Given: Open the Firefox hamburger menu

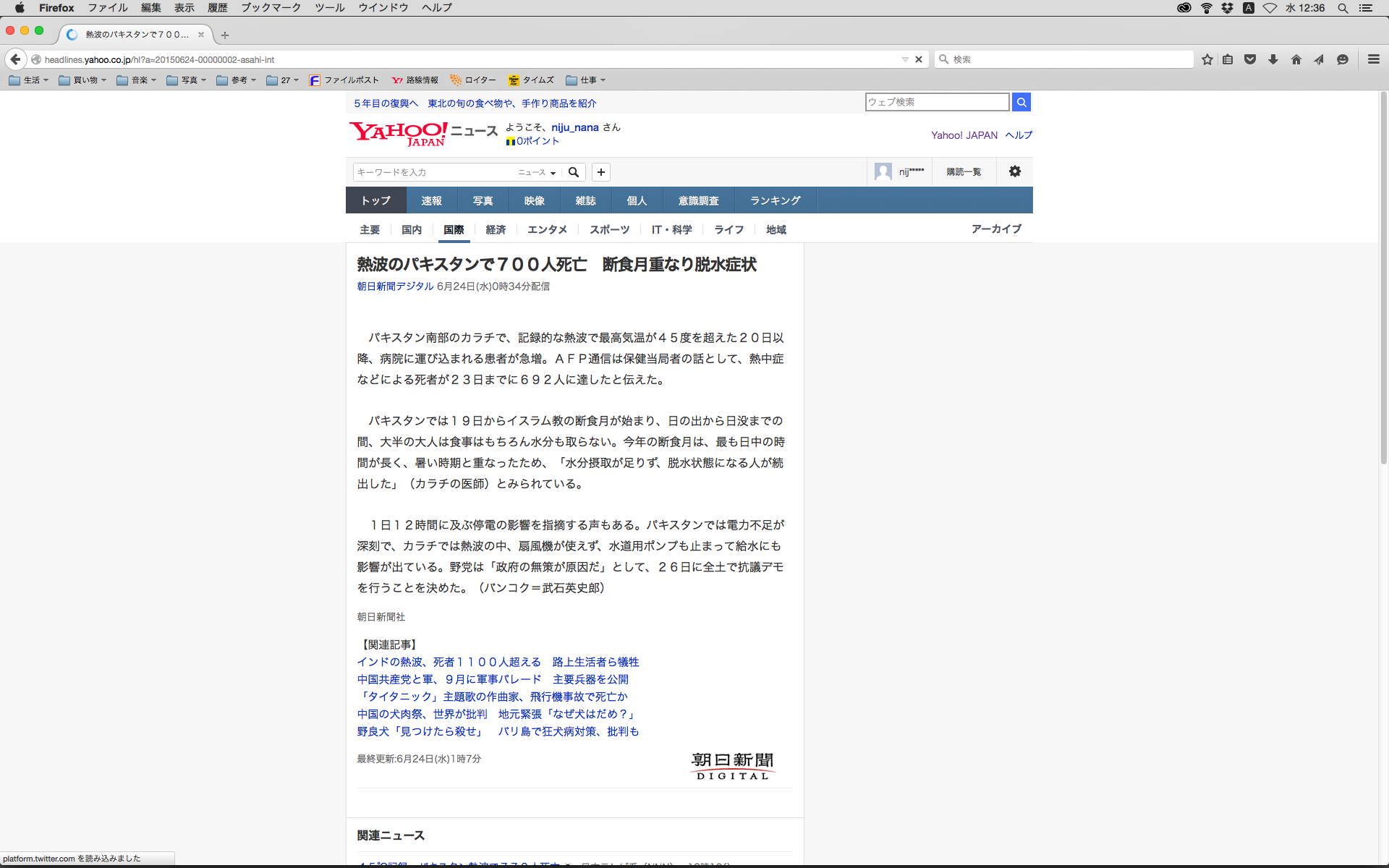Looking at the screenshot, I should [x=1373, y=59].
